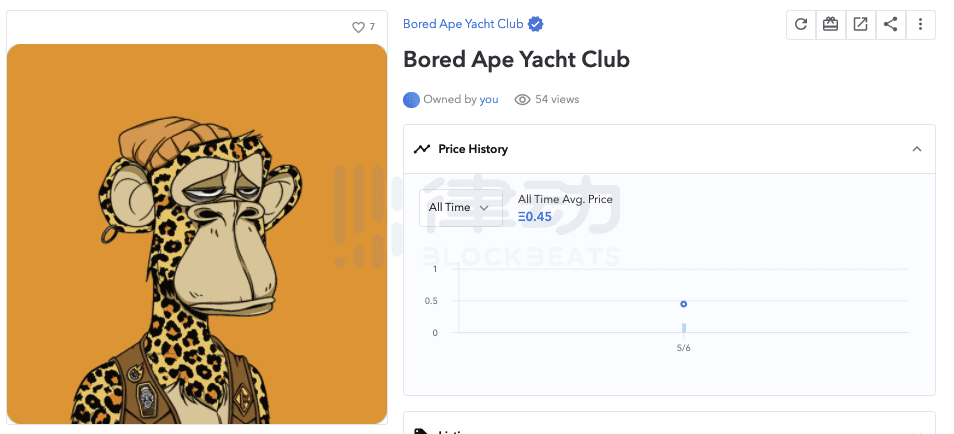Open the three-dot more options menu
954x434 pixels.
click(x=920, y=25)
